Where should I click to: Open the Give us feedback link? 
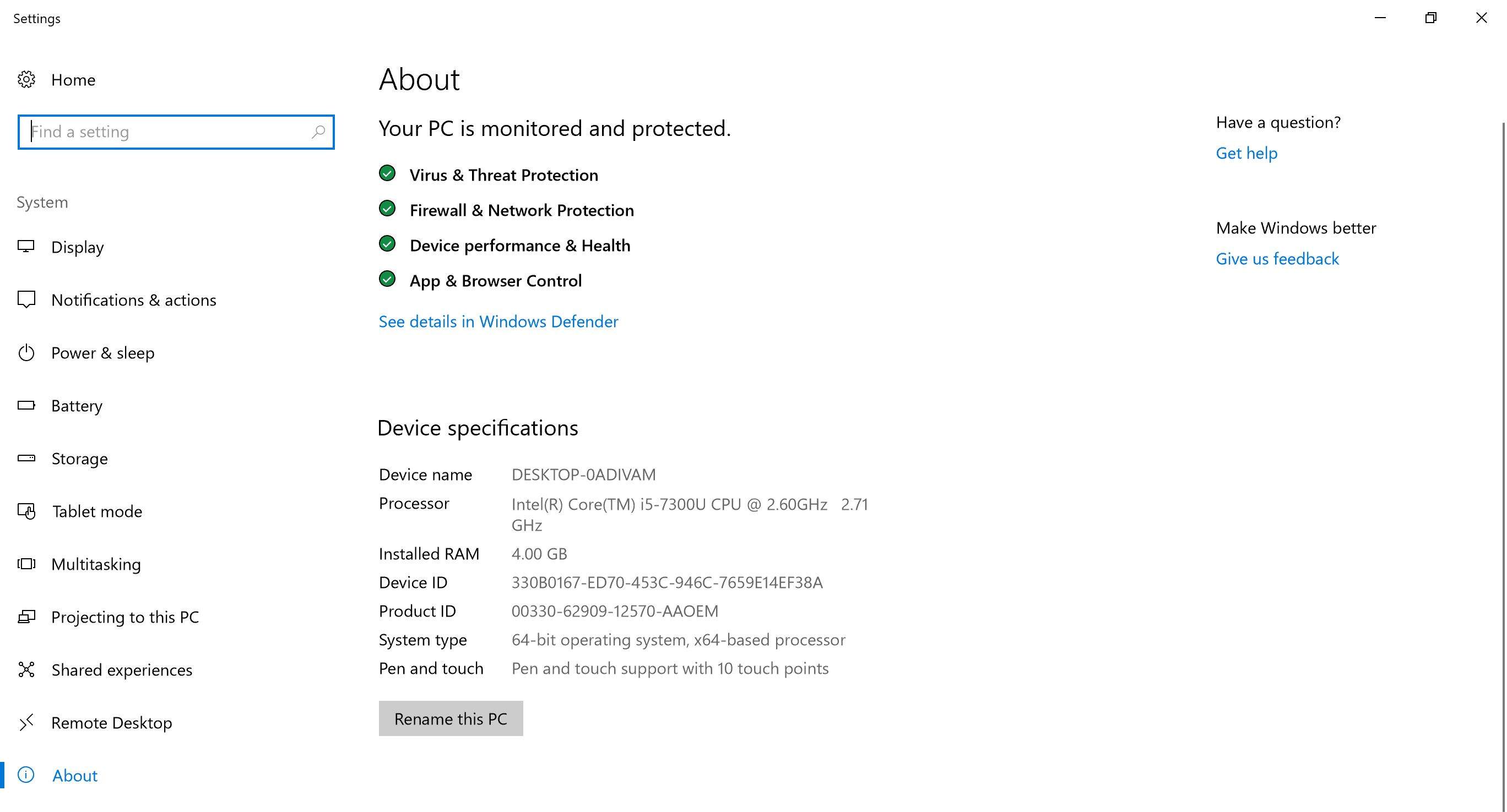tap(1277, 259)
